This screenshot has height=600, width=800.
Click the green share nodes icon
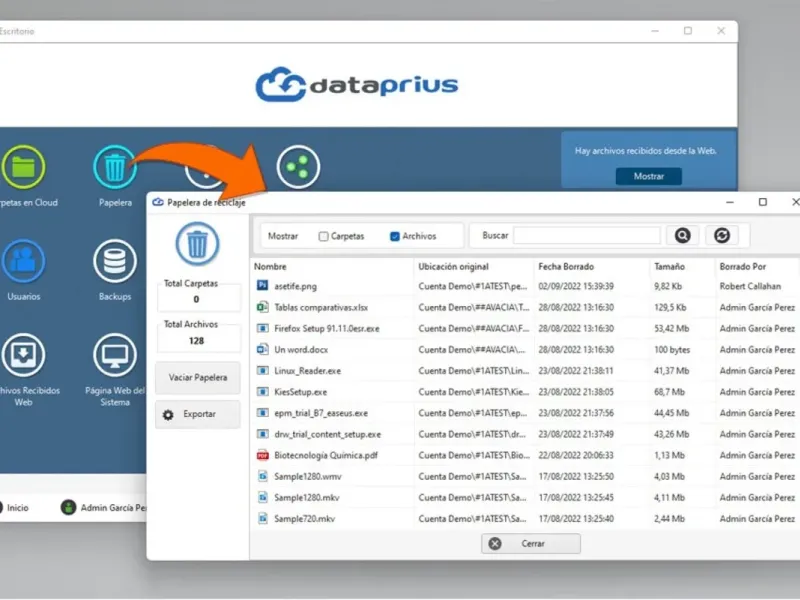[298, 167]
